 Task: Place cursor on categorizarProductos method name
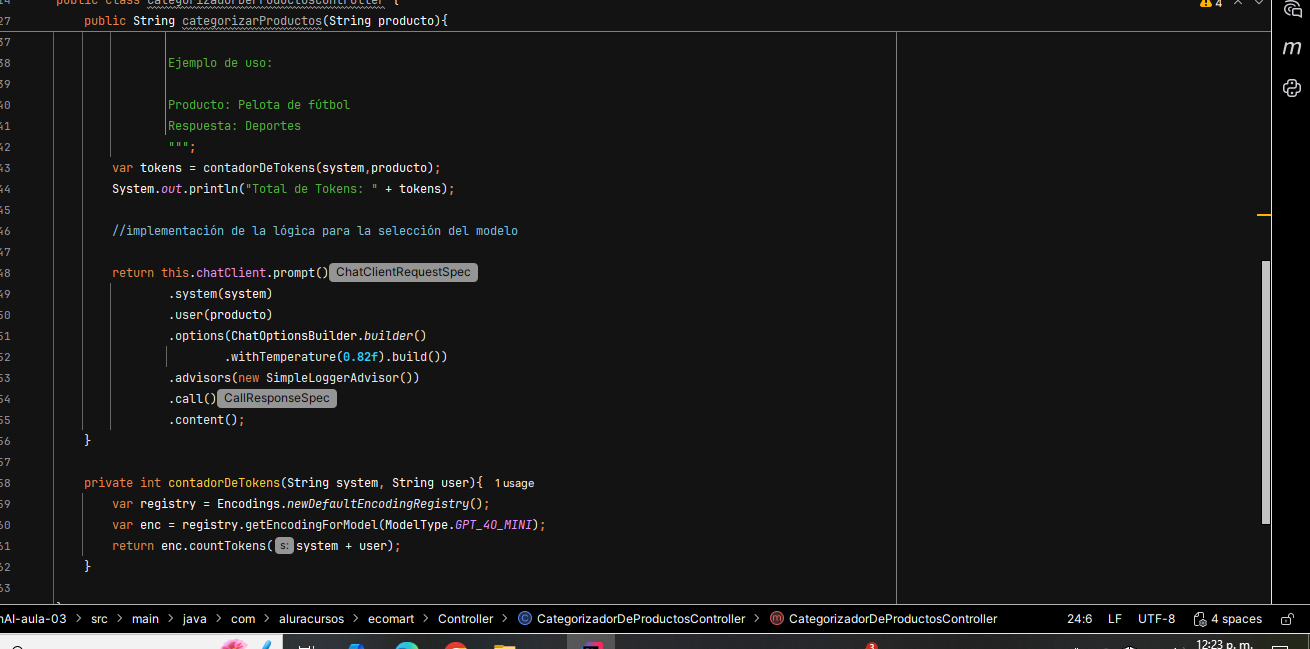point(253,20)
